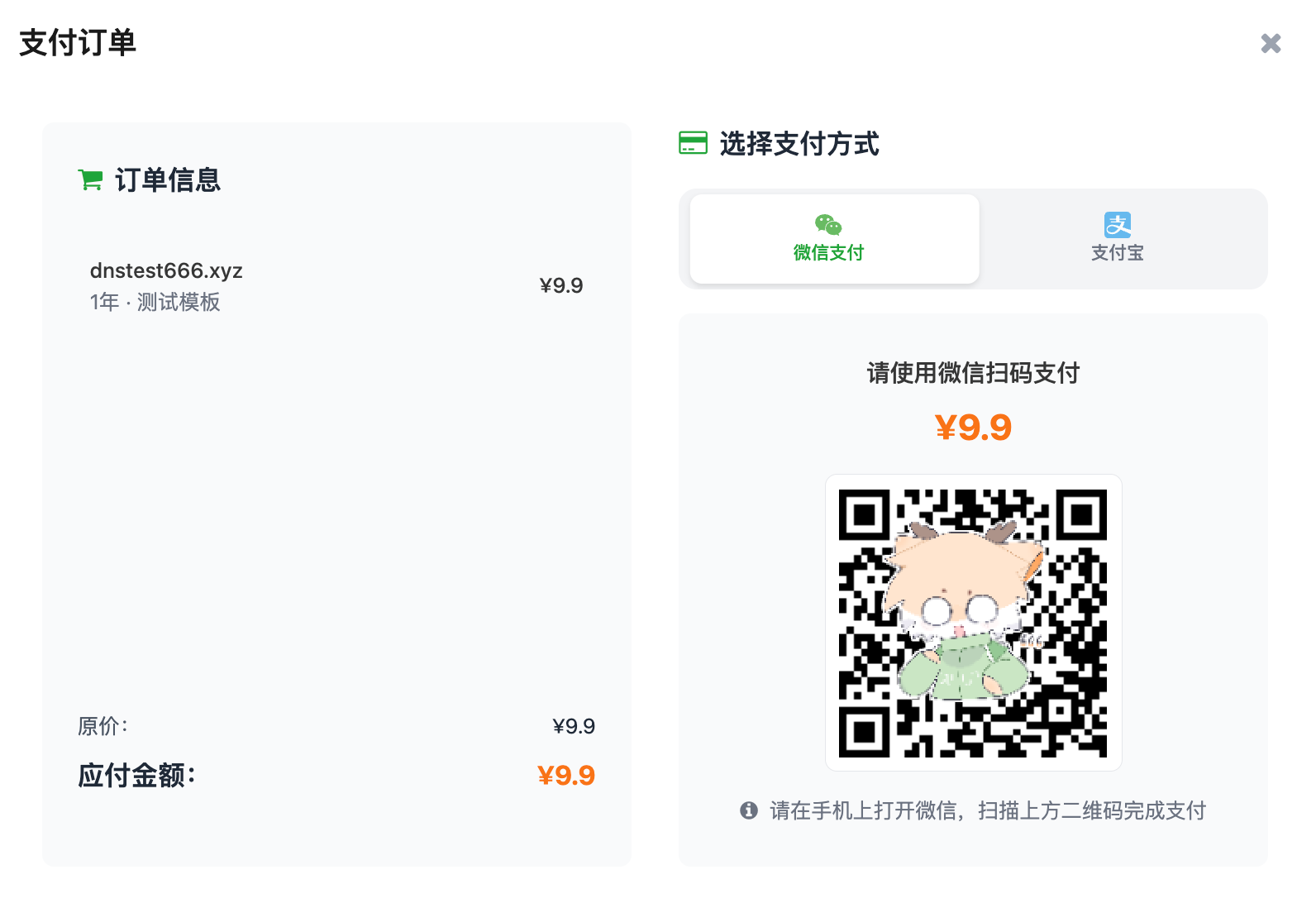The image size is (1316, 908).
Task: Click the X icon to dismiss the payment dialog
Action: tap(1271, 43)
